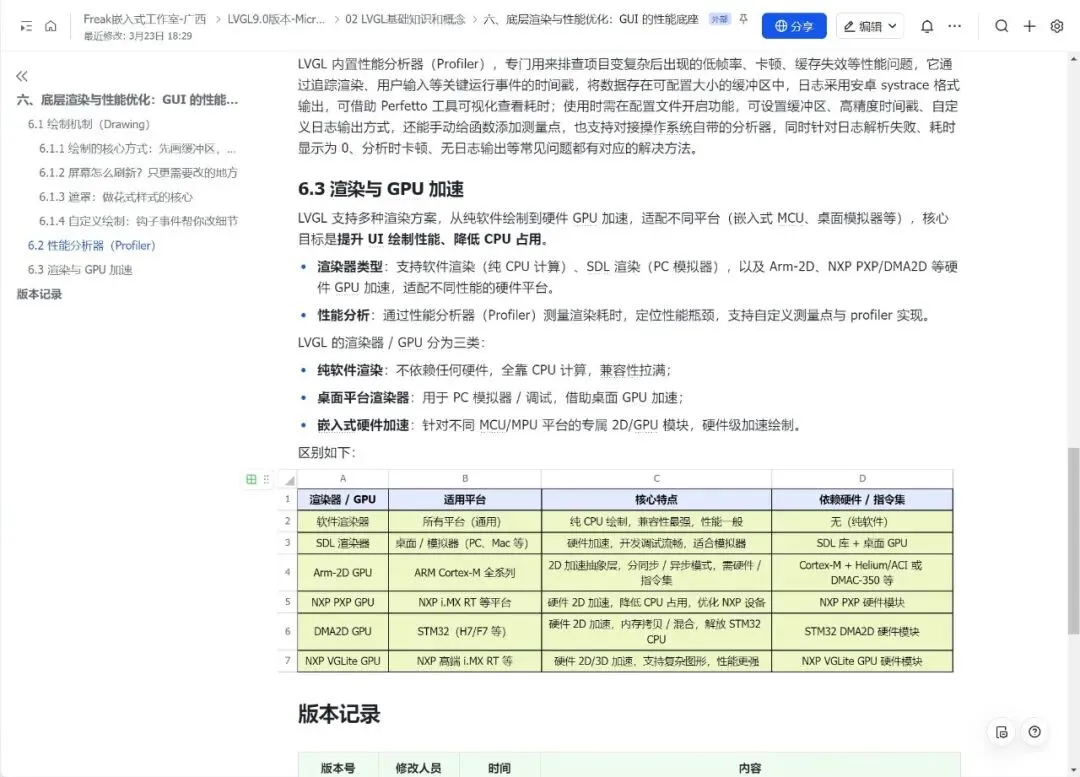Click the scrollbar down arrow

point(1074,770)
